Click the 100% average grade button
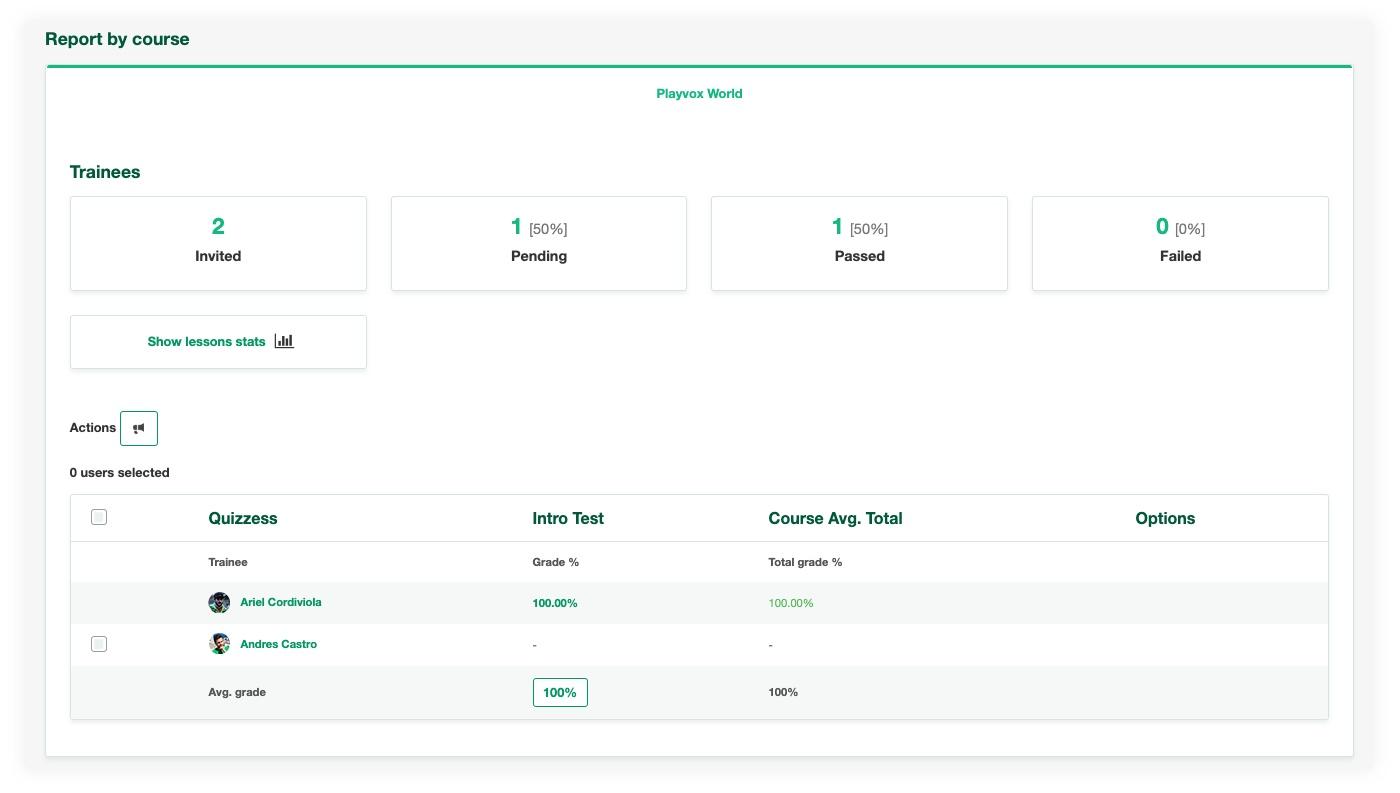This screenshot has height=793, width=1400. coord(560,692)
